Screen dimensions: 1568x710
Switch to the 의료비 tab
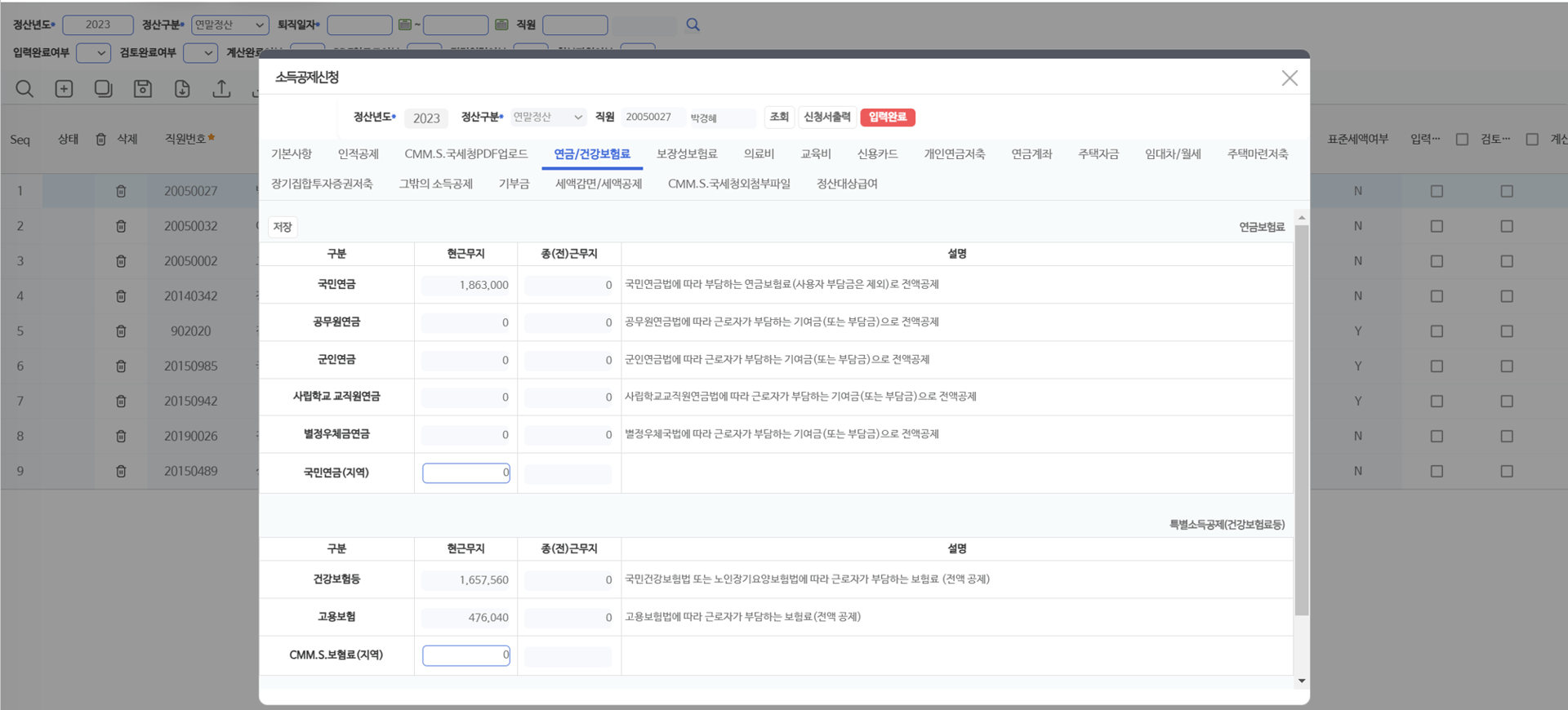(x=759, y=153)
